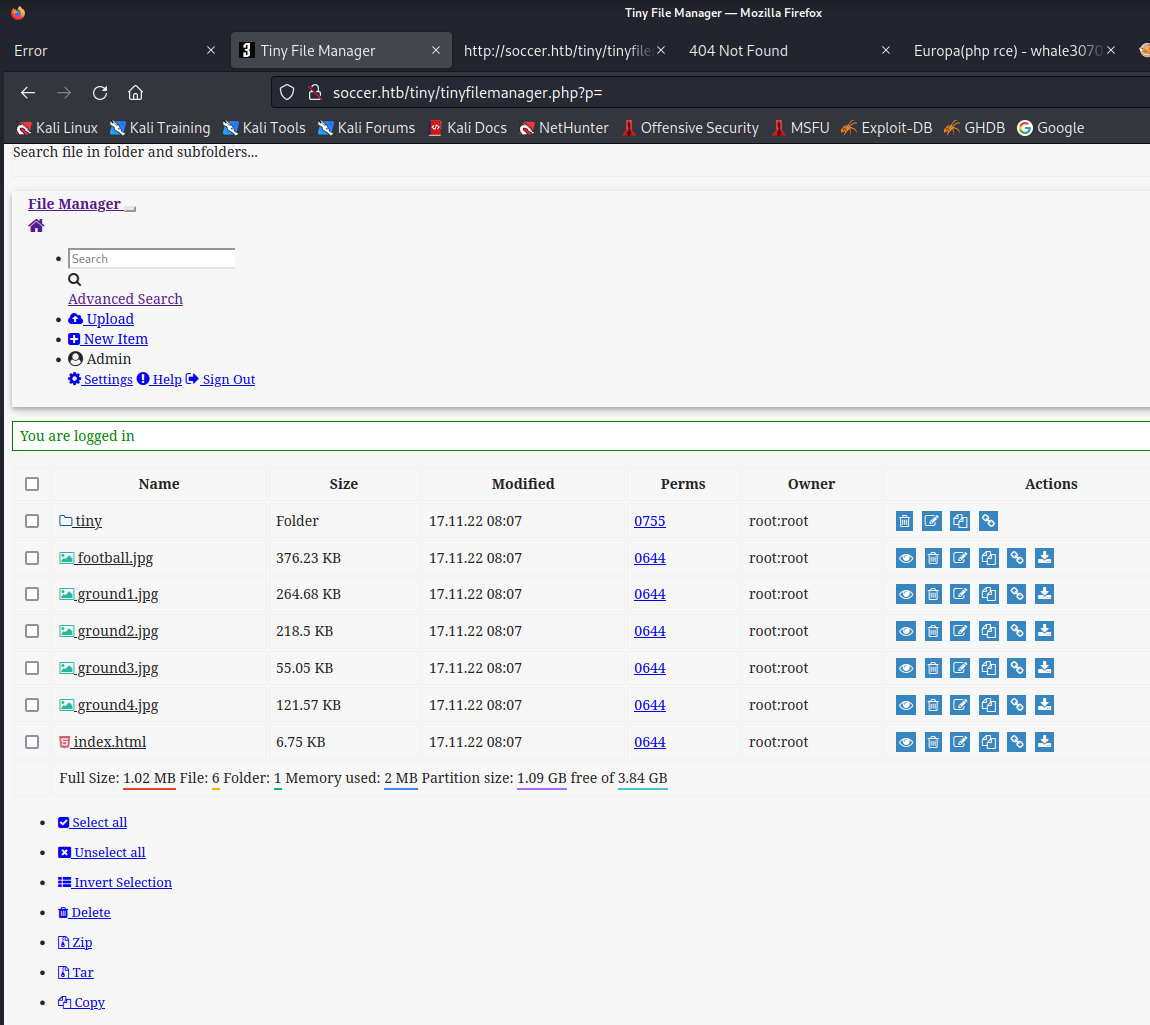Screen dimensions: 1150x1025
Task: Copy ground2.jpg using its copy icon
Action: (988, 632)
